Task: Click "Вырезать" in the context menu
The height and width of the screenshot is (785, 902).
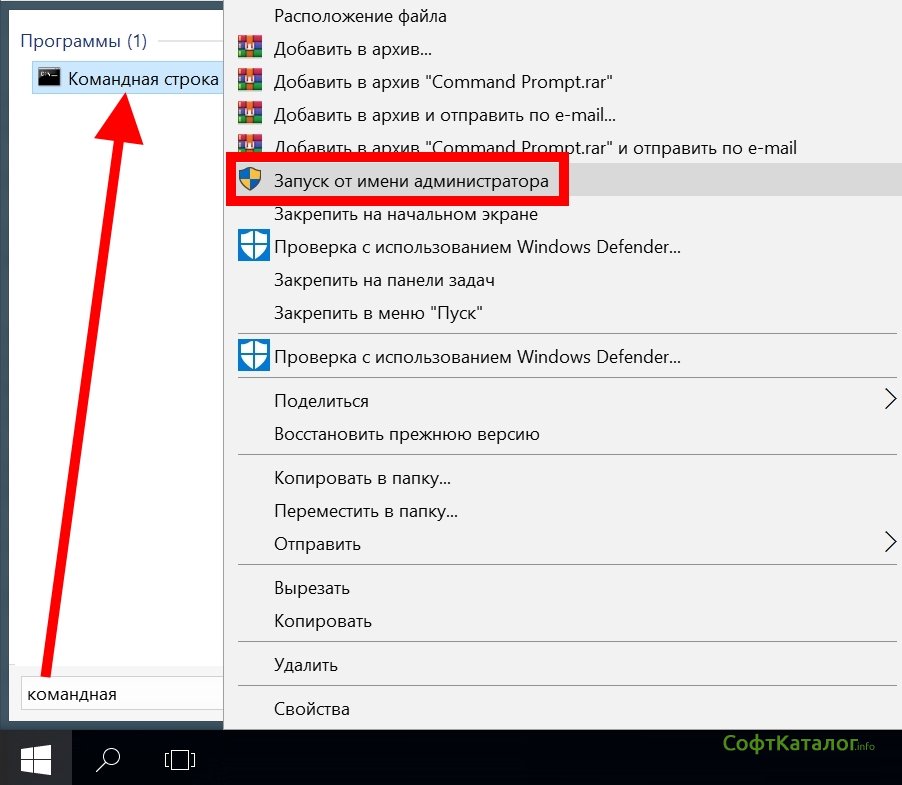Action: pyautogui.click(x=311, y=588)
